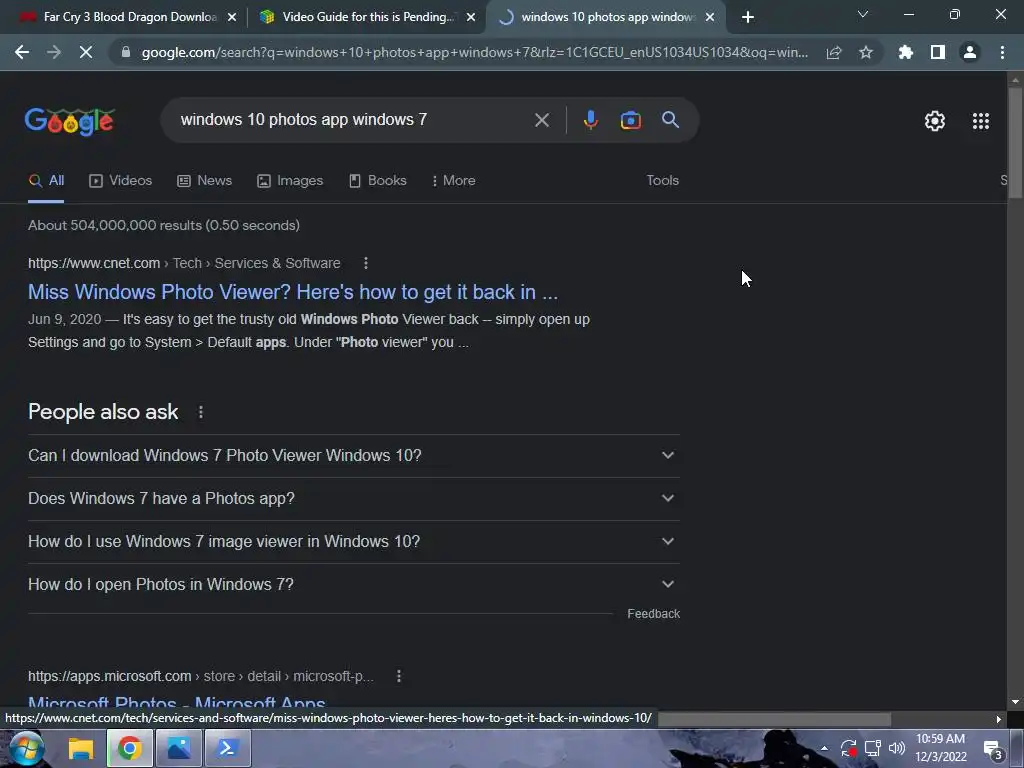Viewport: 1024px width, 768px height.
Task: Open Google quick settings gear
Action: point(935,121)
